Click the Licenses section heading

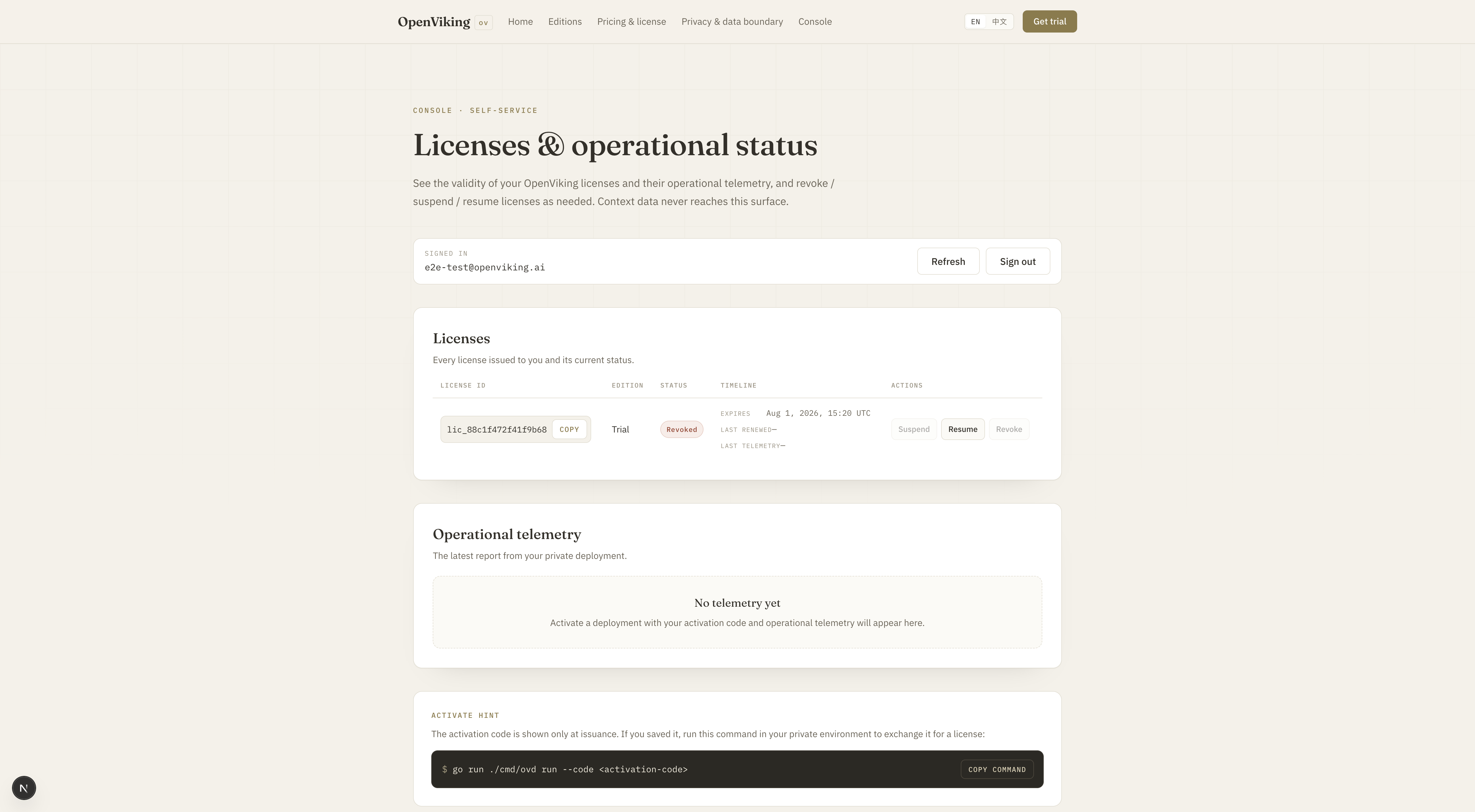(x=461, y=338)
